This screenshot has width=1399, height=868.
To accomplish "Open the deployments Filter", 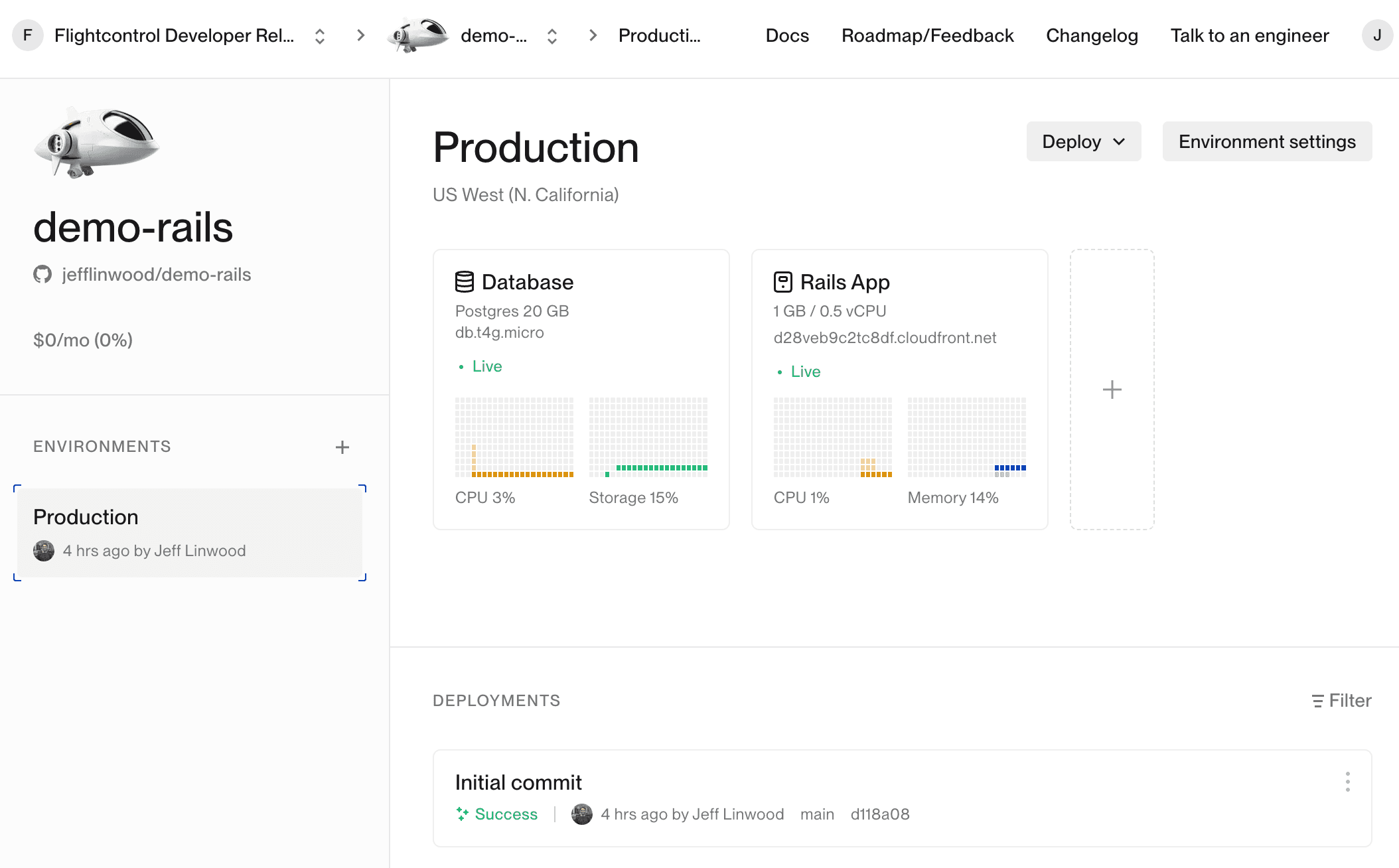I will pyautogui.click(x=1341, y=701).
